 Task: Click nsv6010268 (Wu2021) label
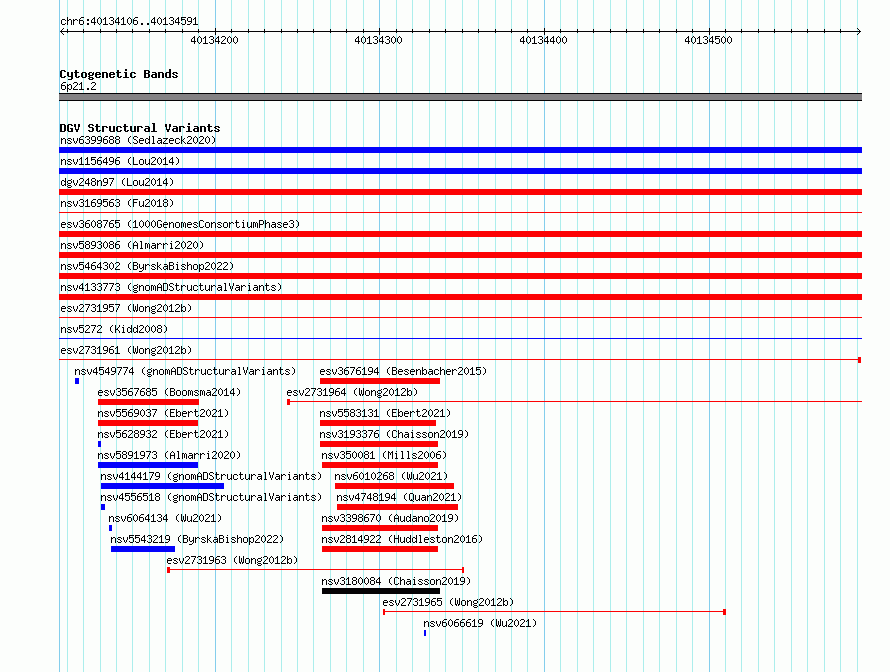point(391,476)
